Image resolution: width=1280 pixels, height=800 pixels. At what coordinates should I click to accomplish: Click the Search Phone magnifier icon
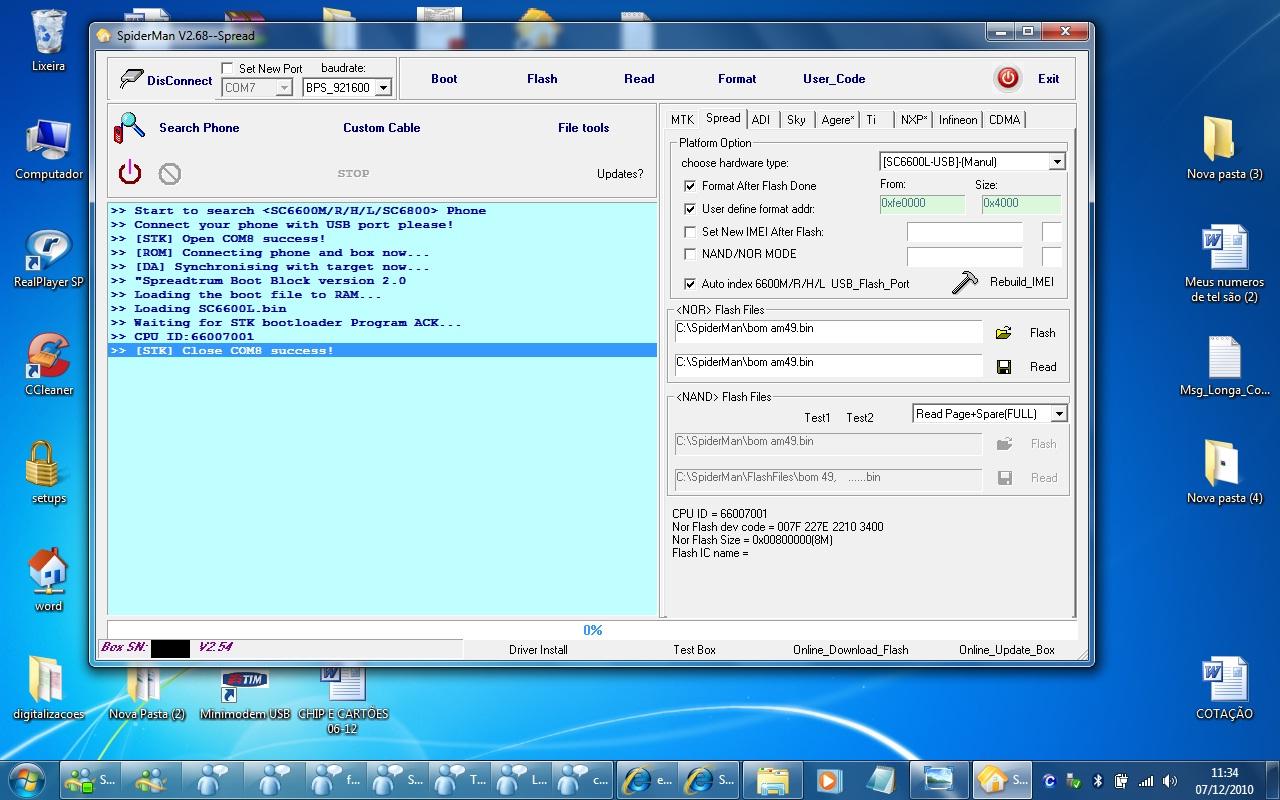tap(130, 128)
